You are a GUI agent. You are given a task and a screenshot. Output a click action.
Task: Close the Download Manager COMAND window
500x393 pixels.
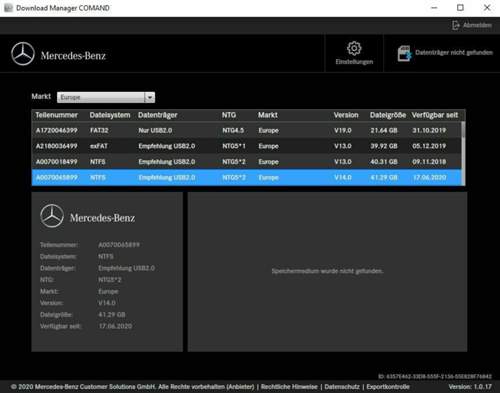point(487,8)
